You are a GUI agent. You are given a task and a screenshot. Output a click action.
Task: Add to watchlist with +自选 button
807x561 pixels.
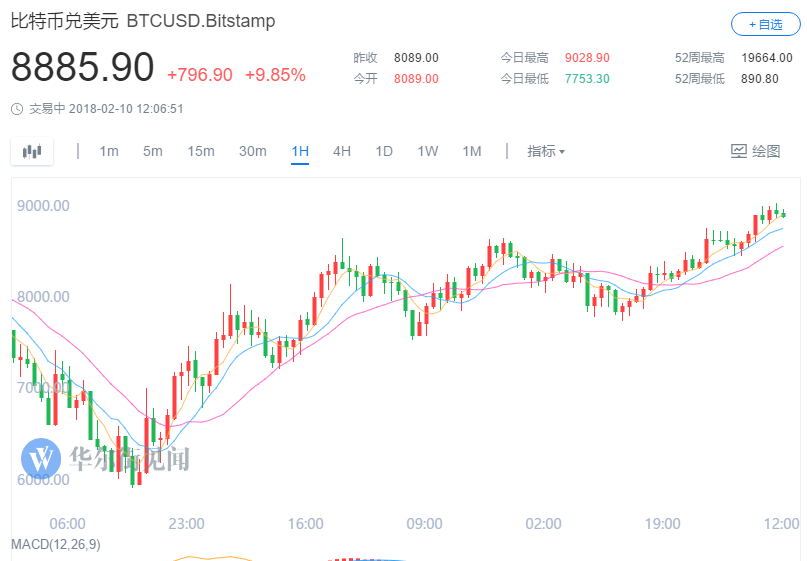pyautogui.click(x=766, y=24)
